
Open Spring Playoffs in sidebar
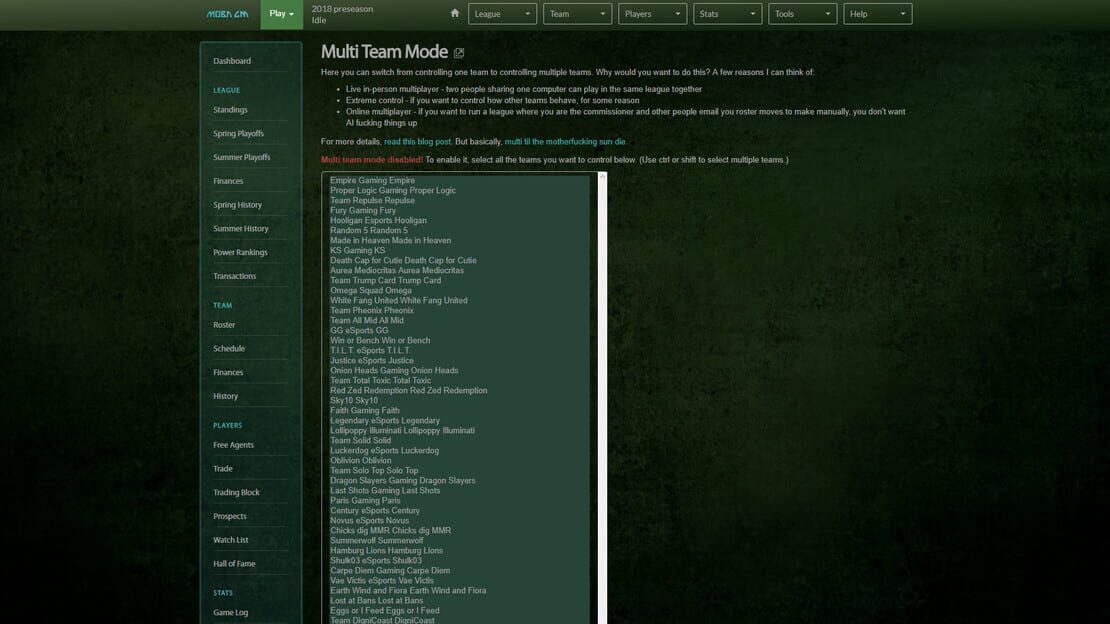tap(239, 134)
